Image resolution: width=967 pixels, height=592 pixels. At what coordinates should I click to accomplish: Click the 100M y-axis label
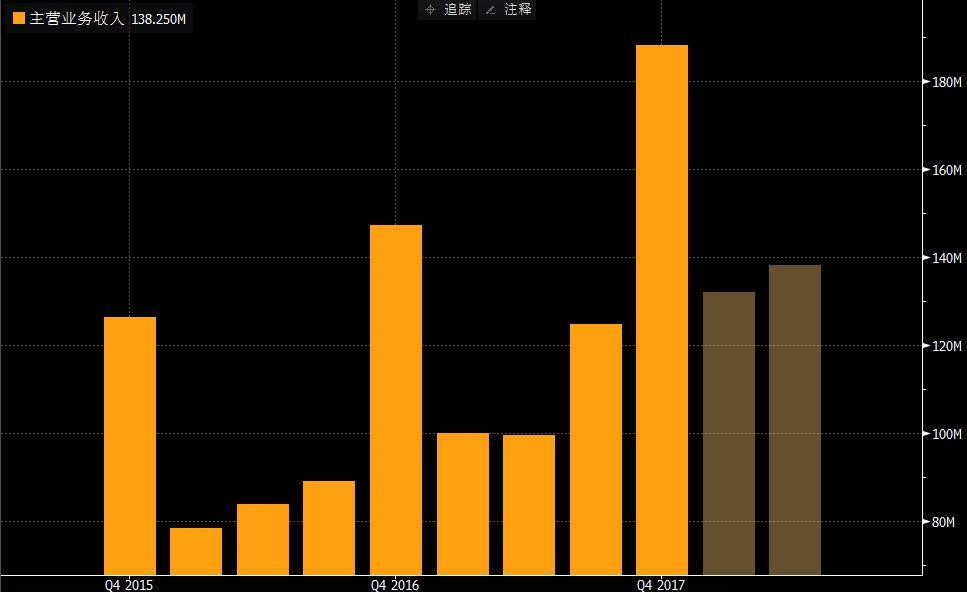pos(945,434)
